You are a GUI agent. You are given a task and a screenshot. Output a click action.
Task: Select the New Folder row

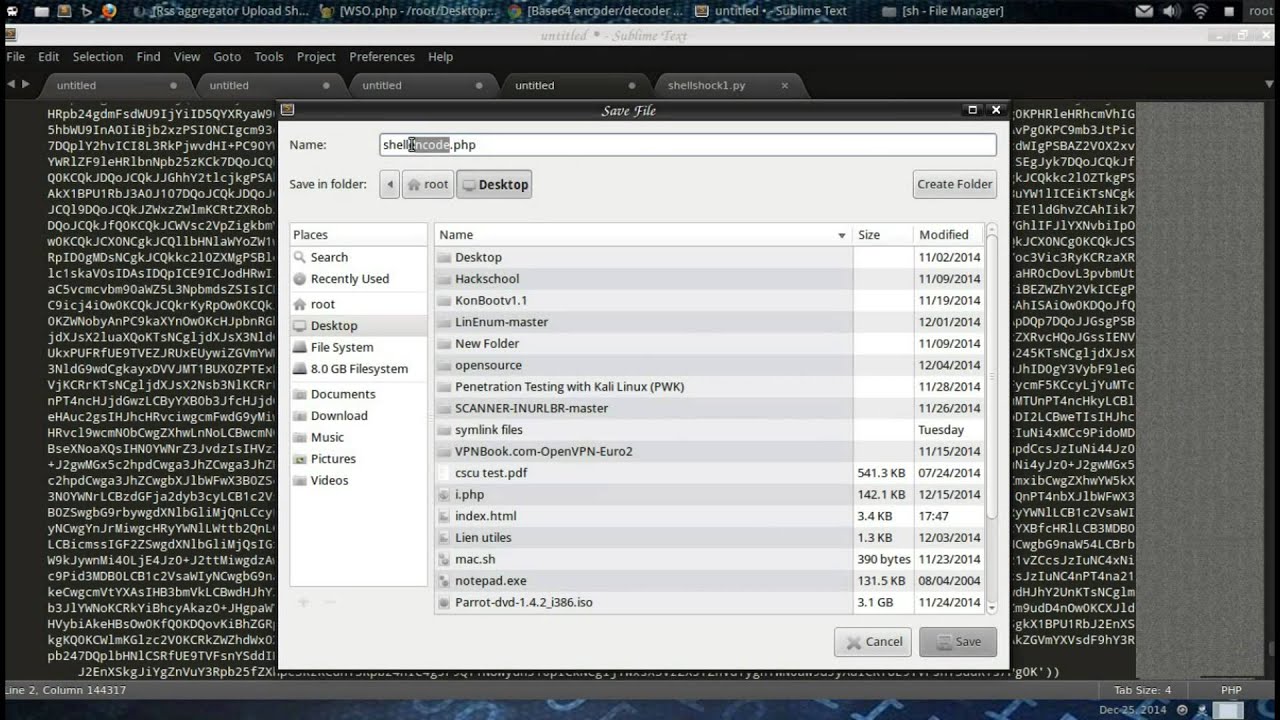[x=709, y=343]
